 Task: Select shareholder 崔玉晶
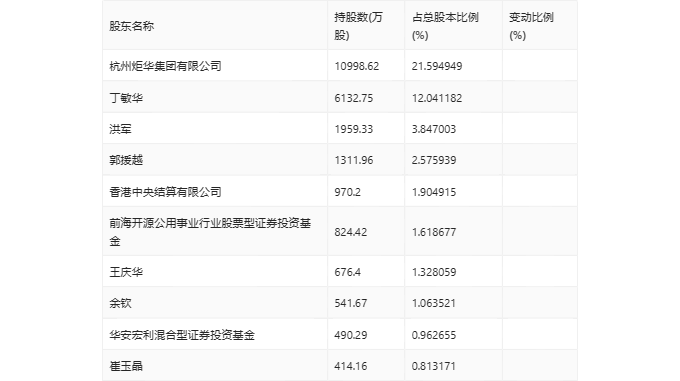(126, 366)
